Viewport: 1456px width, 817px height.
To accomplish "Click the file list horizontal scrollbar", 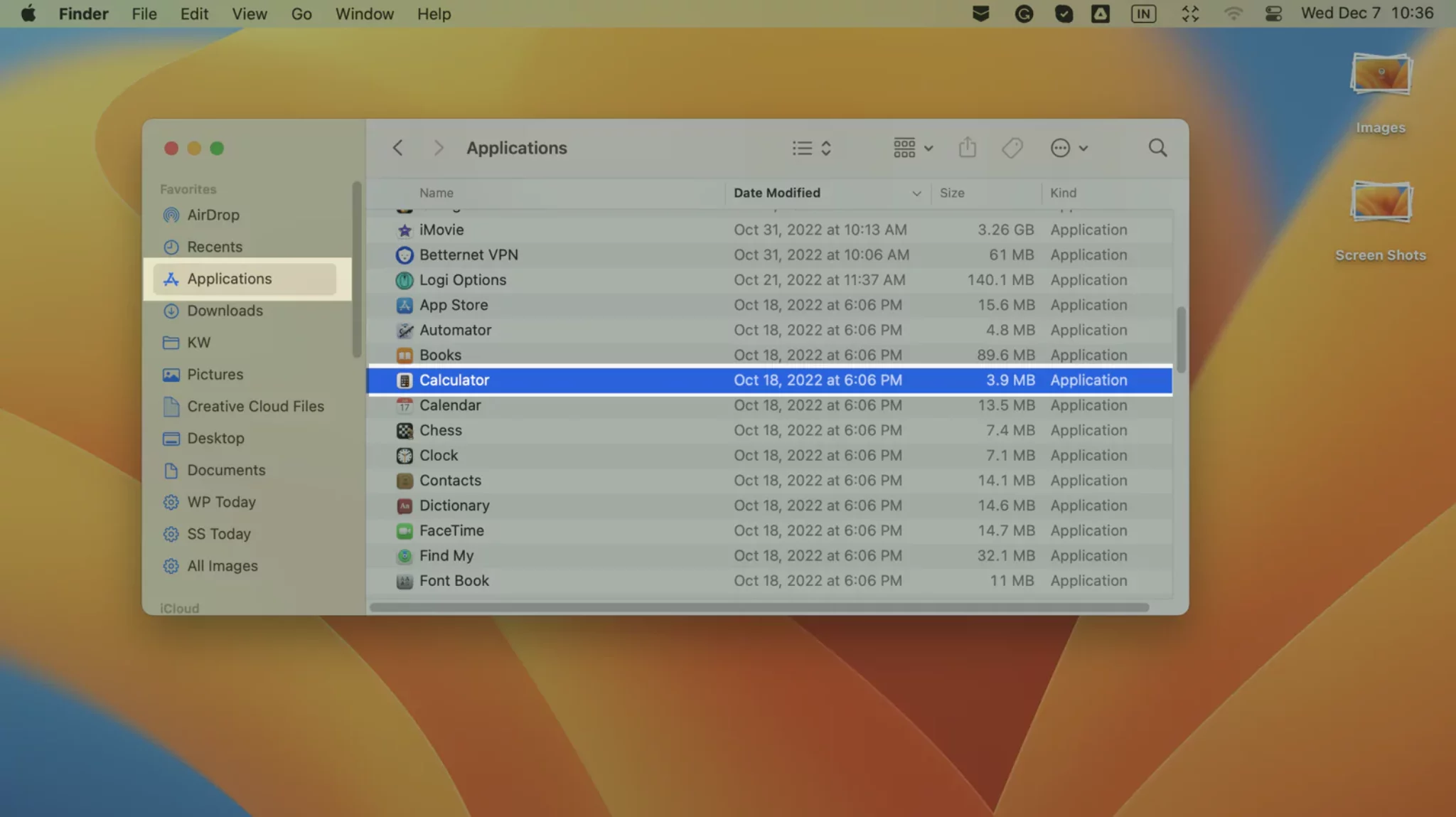I will tap(759, 607).
